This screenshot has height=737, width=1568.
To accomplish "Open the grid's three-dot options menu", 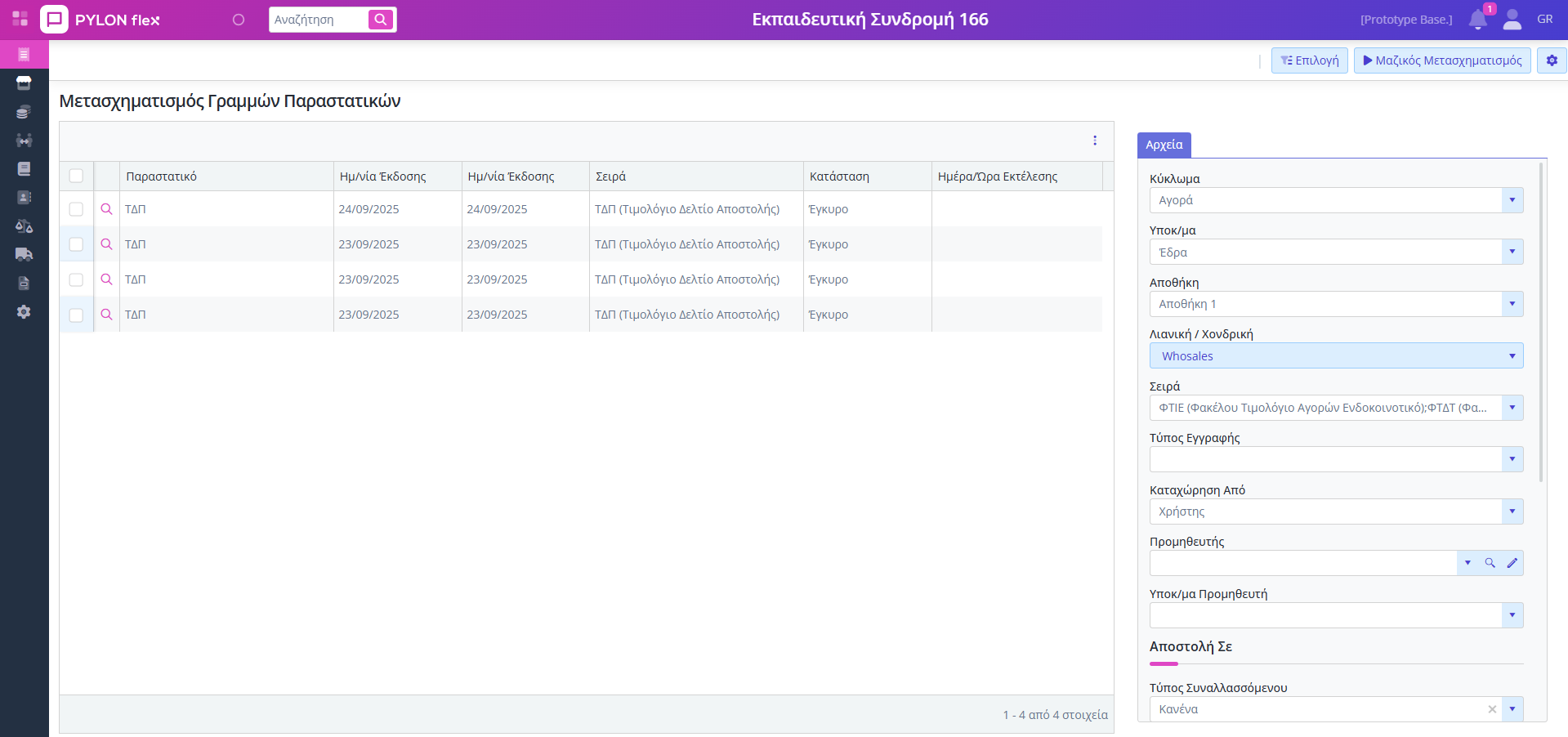I will point(1095,141).
